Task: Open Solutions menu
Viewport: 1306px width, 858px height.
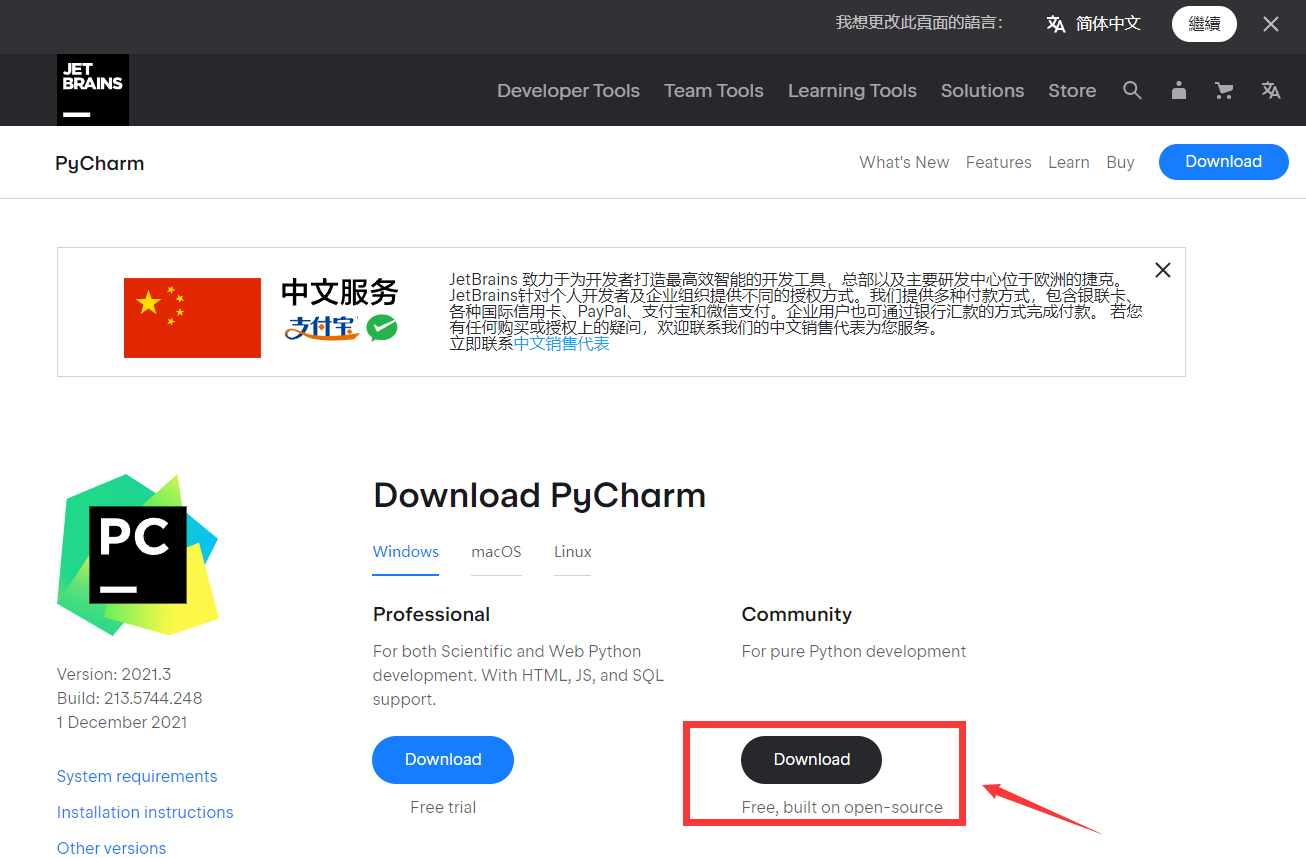Action: pyautogui.click(x=982, y=90)
